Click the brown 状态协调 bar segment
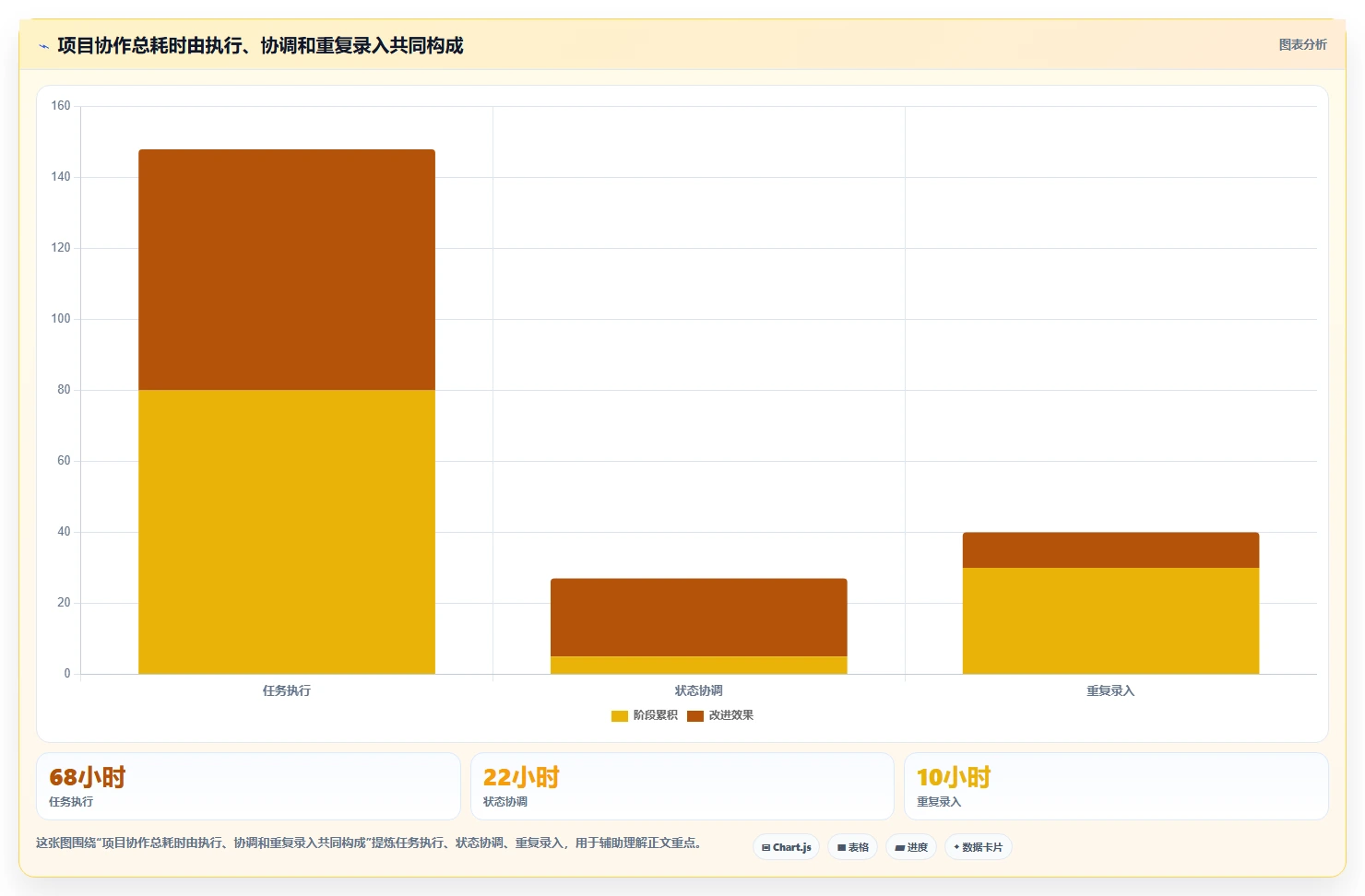Viewport: 1365px width, 896px height. click(x=699, y=618)
